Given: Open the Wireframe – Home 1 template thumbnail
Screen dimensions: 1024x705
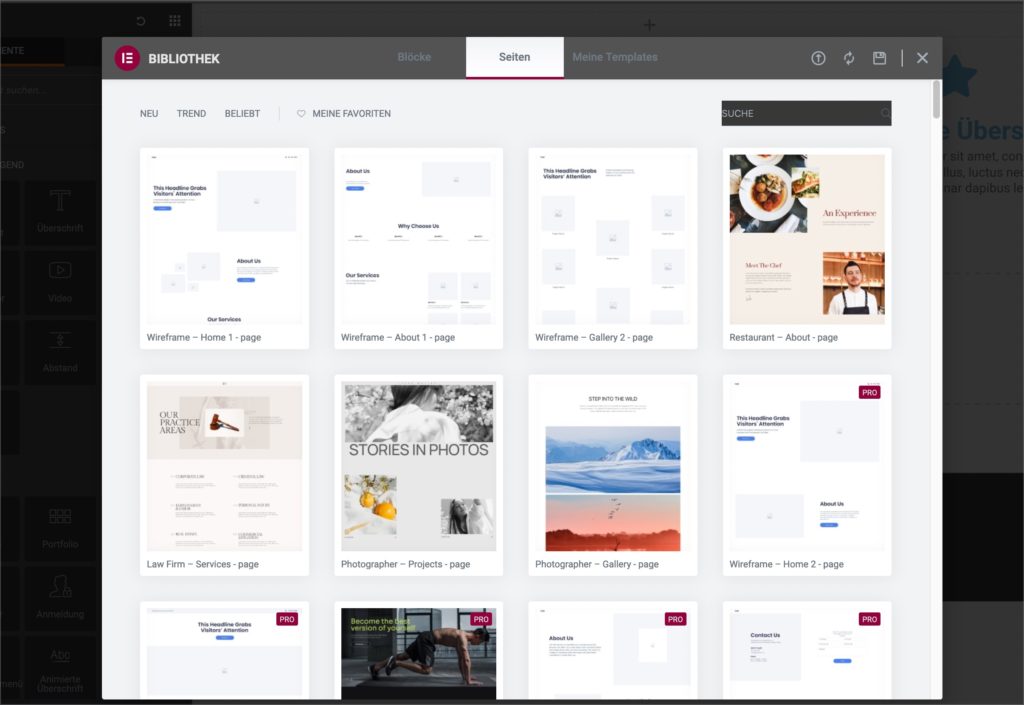Looking at the screenshot, I should 224,239.
